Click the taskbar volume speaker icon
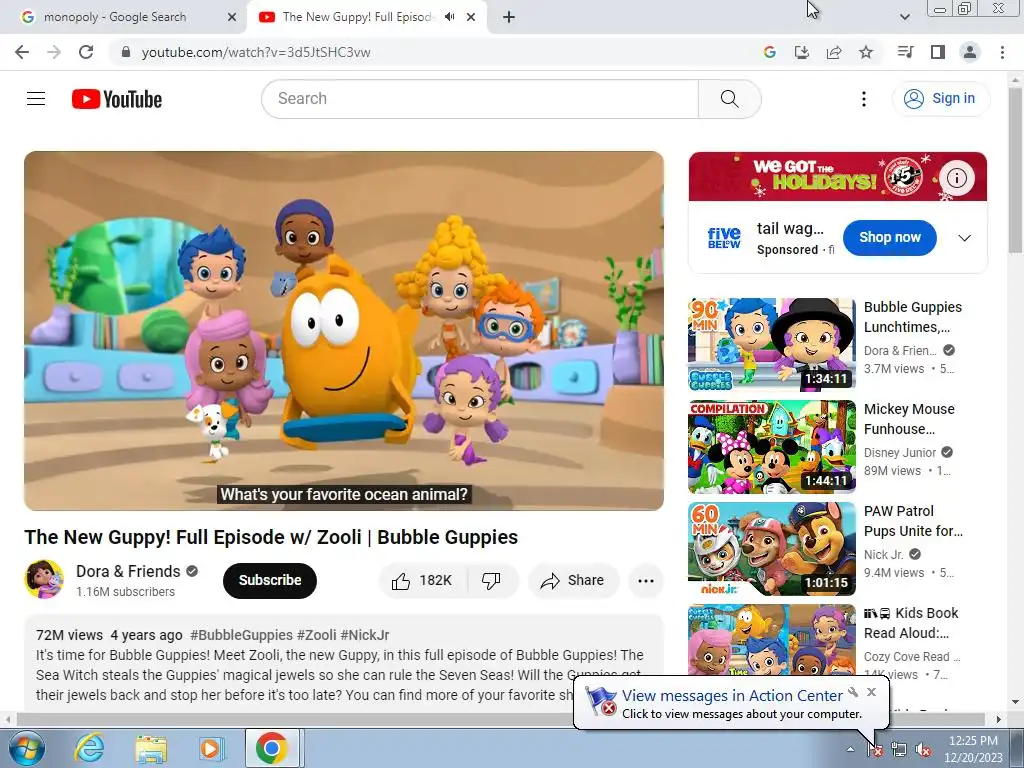 coord(923,750)
